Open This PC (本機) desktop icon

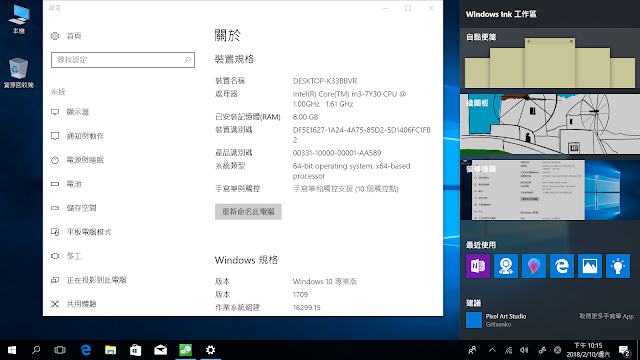coord(19,19)
